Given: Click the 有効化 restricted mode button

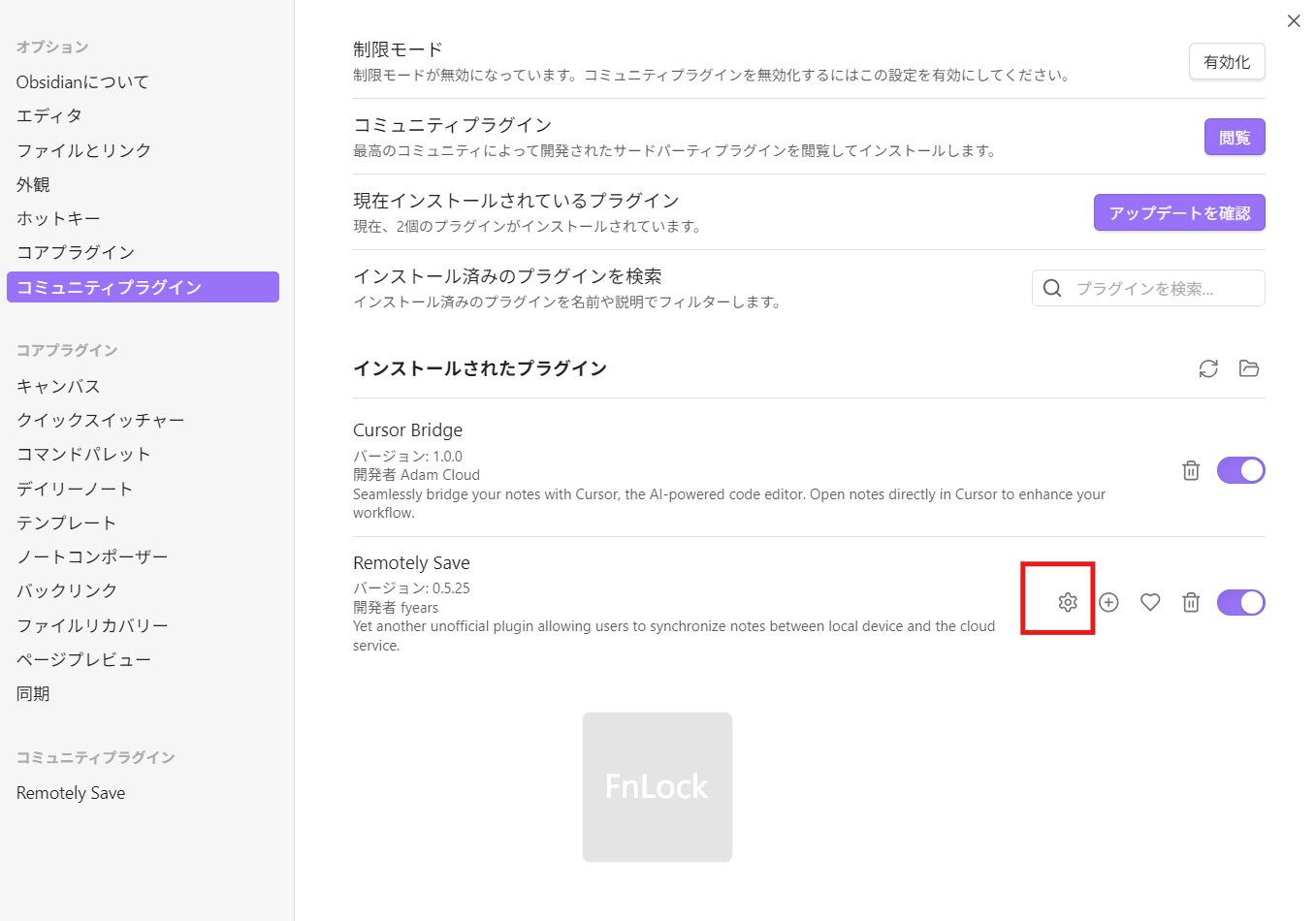Looking at the screenshot, I should coord(1227,62).
